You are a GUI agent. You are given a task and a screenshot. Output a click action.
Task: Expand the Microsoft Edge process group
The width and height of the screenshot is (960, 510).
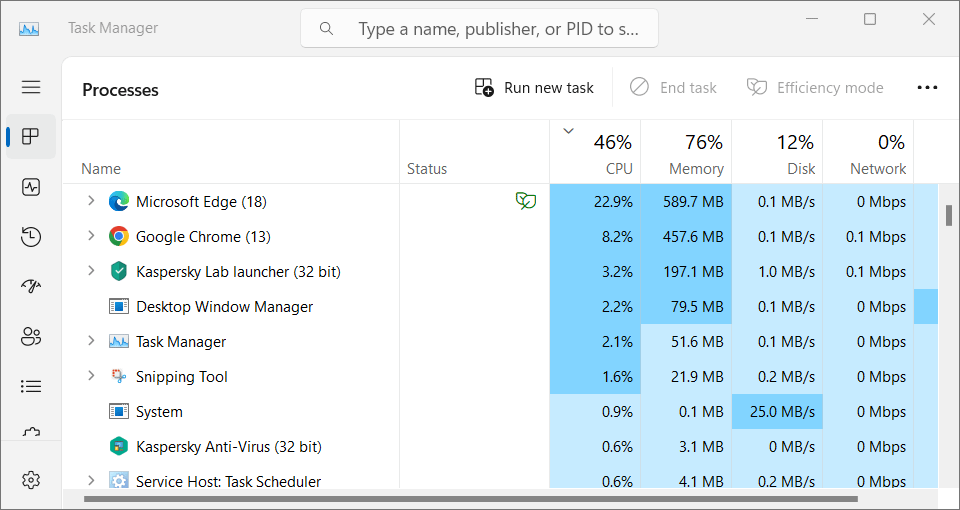pos(91,201)
